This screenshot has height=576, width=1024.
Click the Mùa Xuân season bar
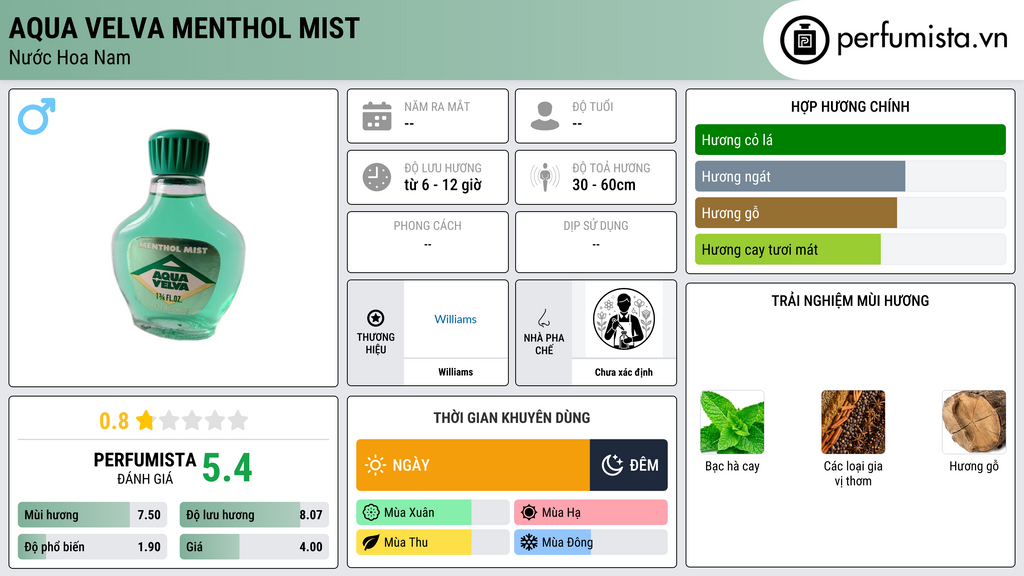pyautogui.click(x=433, y=513)
